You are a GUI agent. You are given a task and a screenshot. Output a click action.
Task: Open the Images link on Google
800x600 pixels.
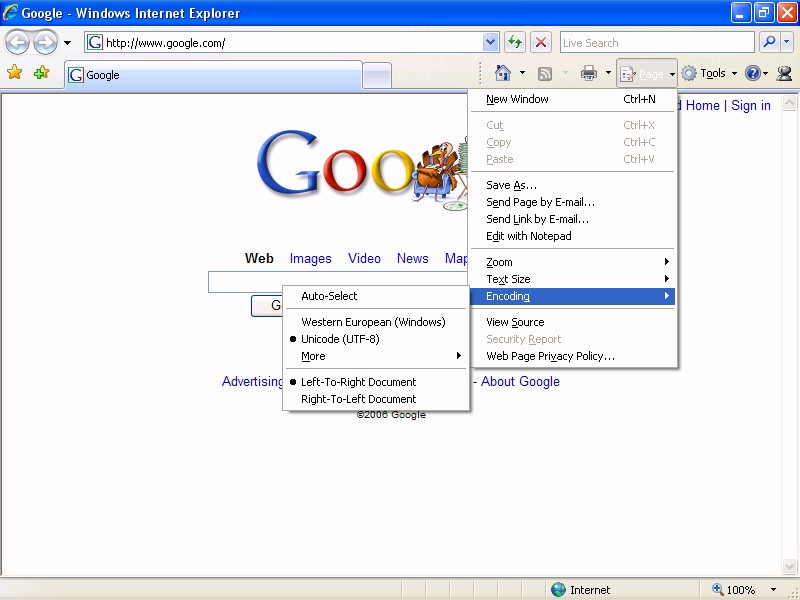tap(310, 259)
